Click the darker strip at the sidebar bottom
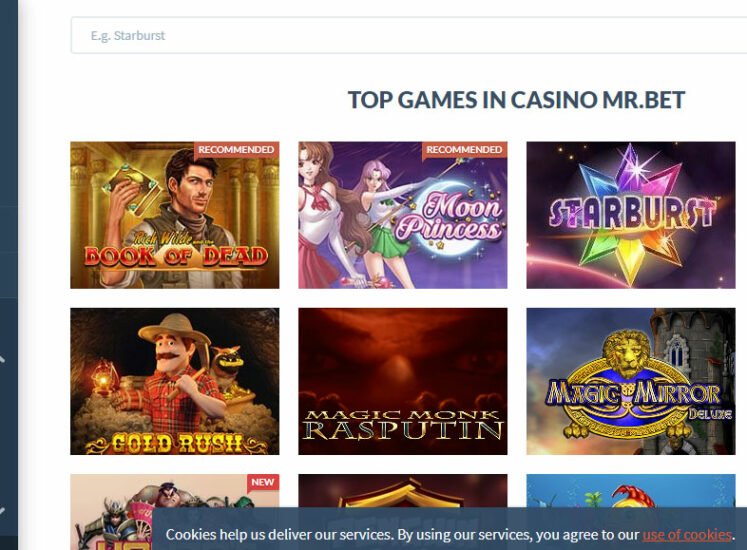 pos(9,542)
